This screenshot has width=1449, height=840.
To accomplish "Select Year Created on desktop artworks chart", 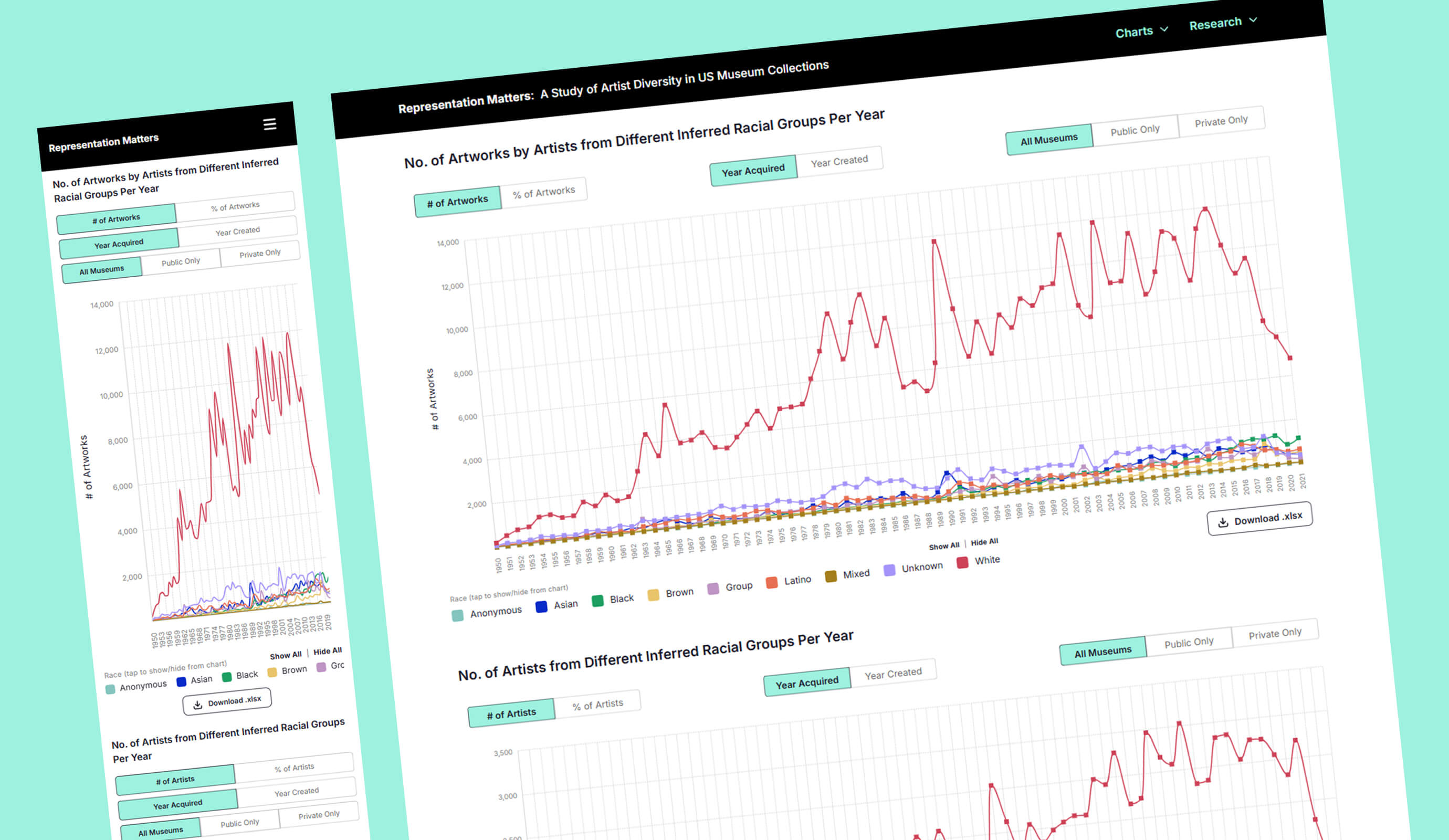I will [839, 161].
